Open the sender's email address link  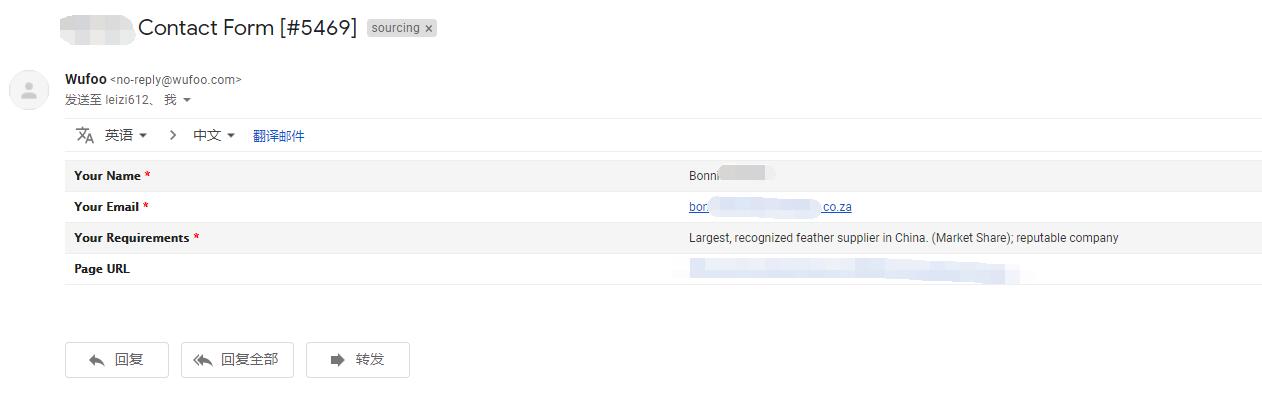(770, 207)
